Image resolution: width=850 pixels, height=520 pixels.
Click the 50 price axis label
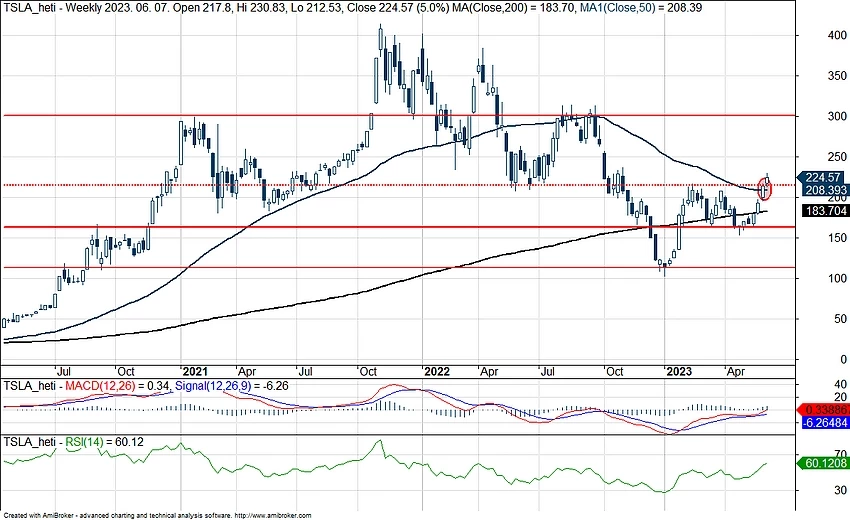[x=840, y=319]
